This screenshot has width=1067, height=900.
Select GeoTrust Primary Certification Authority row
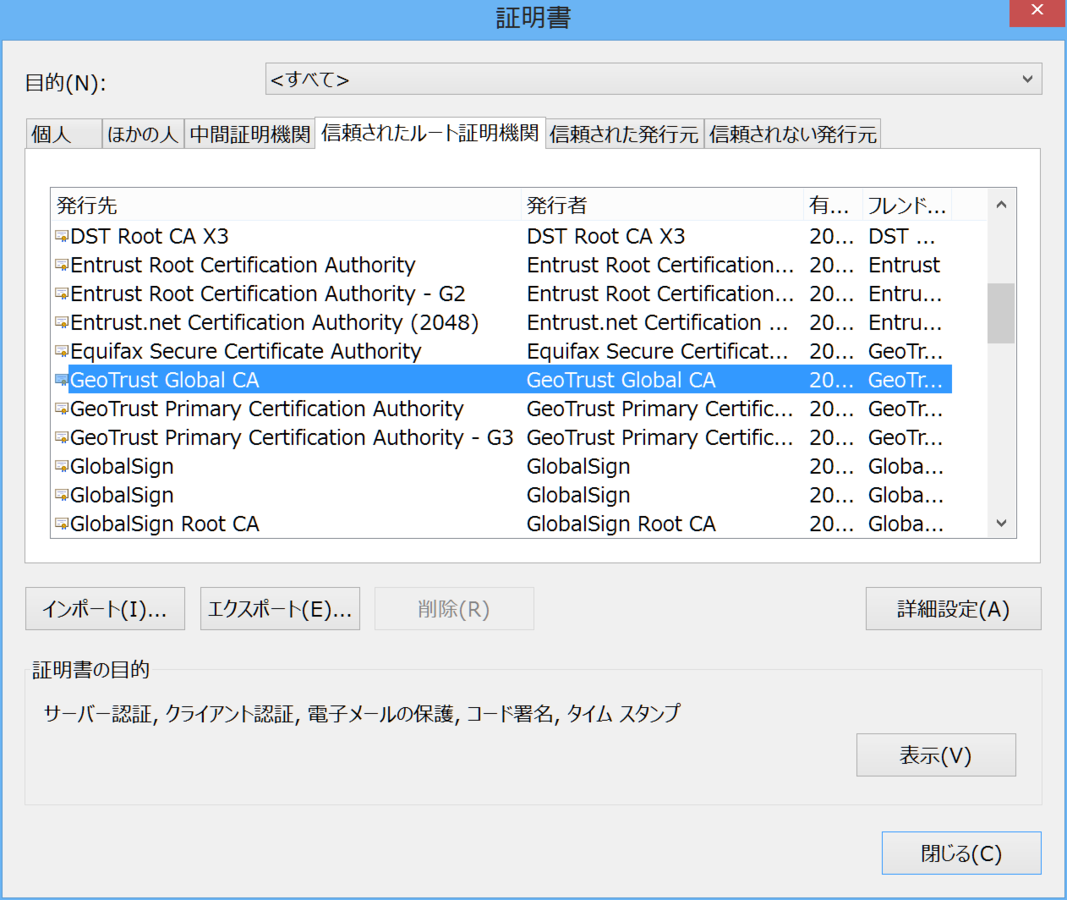502,409
